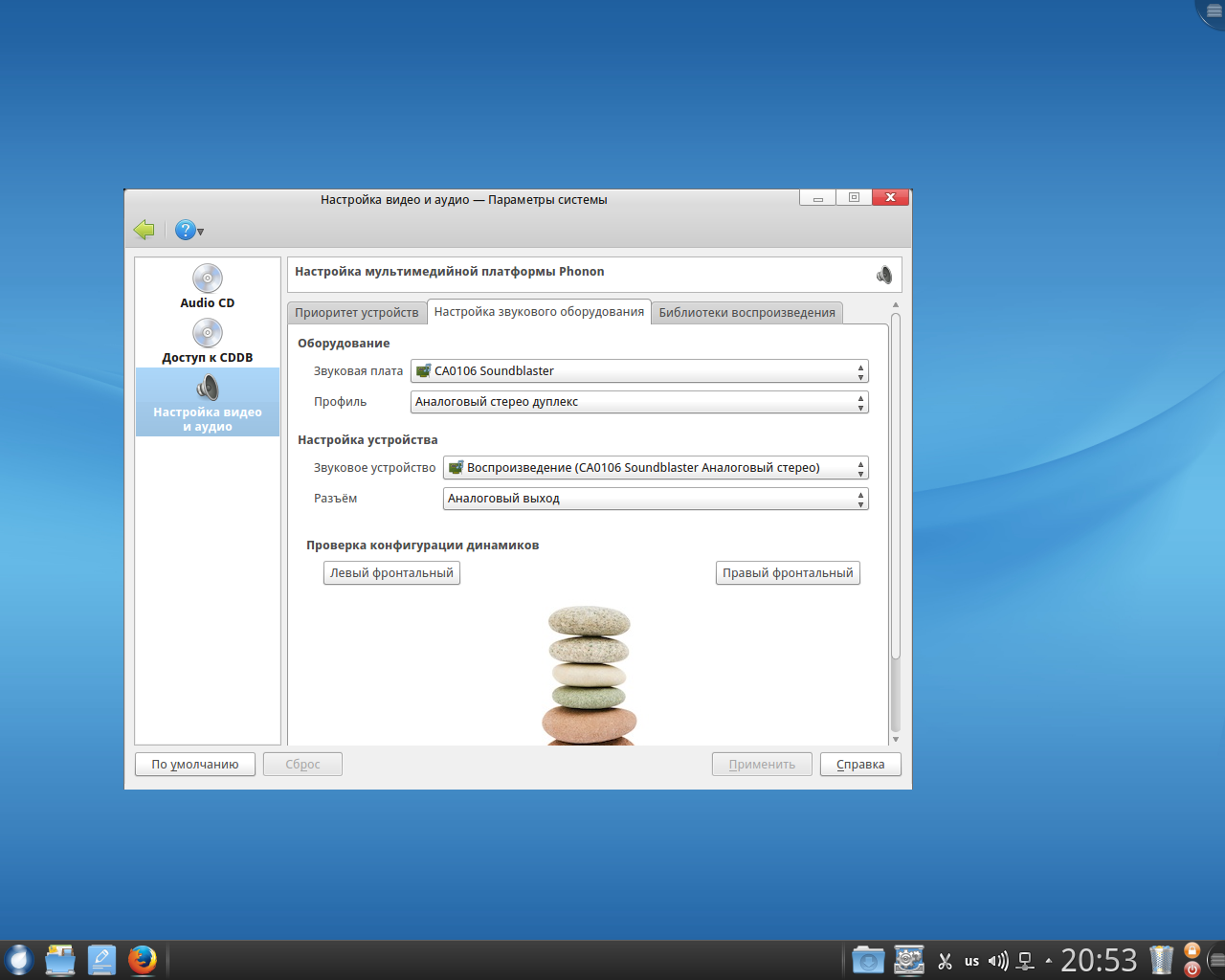Switch to Приоритет устройств tab

[x=356, y=313]
